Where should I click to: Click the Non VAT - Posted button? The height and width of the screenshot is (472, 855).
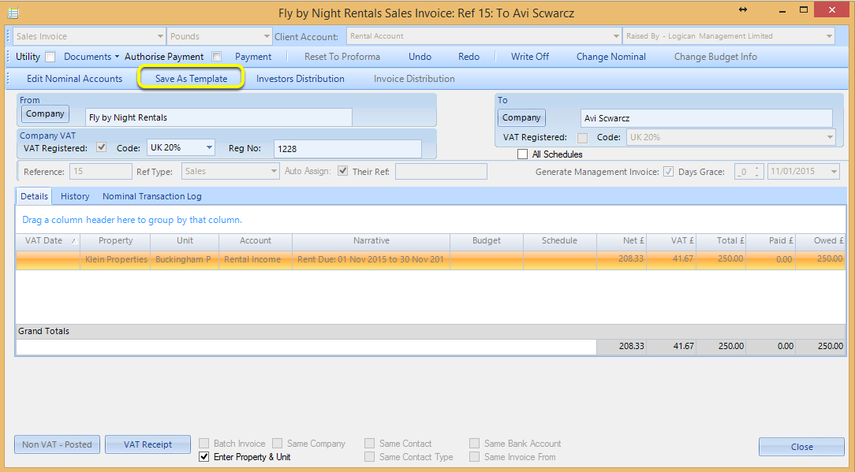57,444
